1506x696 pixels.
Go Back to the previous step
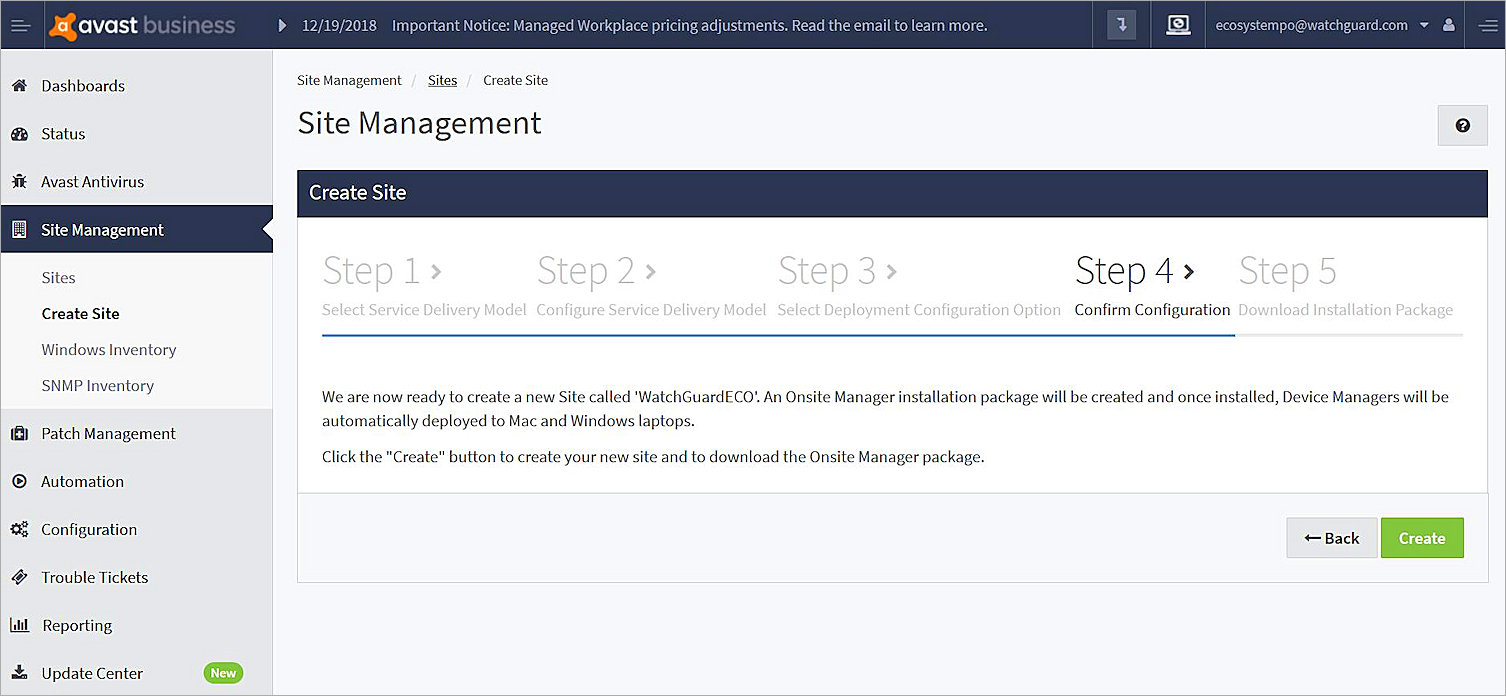coord(1331,538)
